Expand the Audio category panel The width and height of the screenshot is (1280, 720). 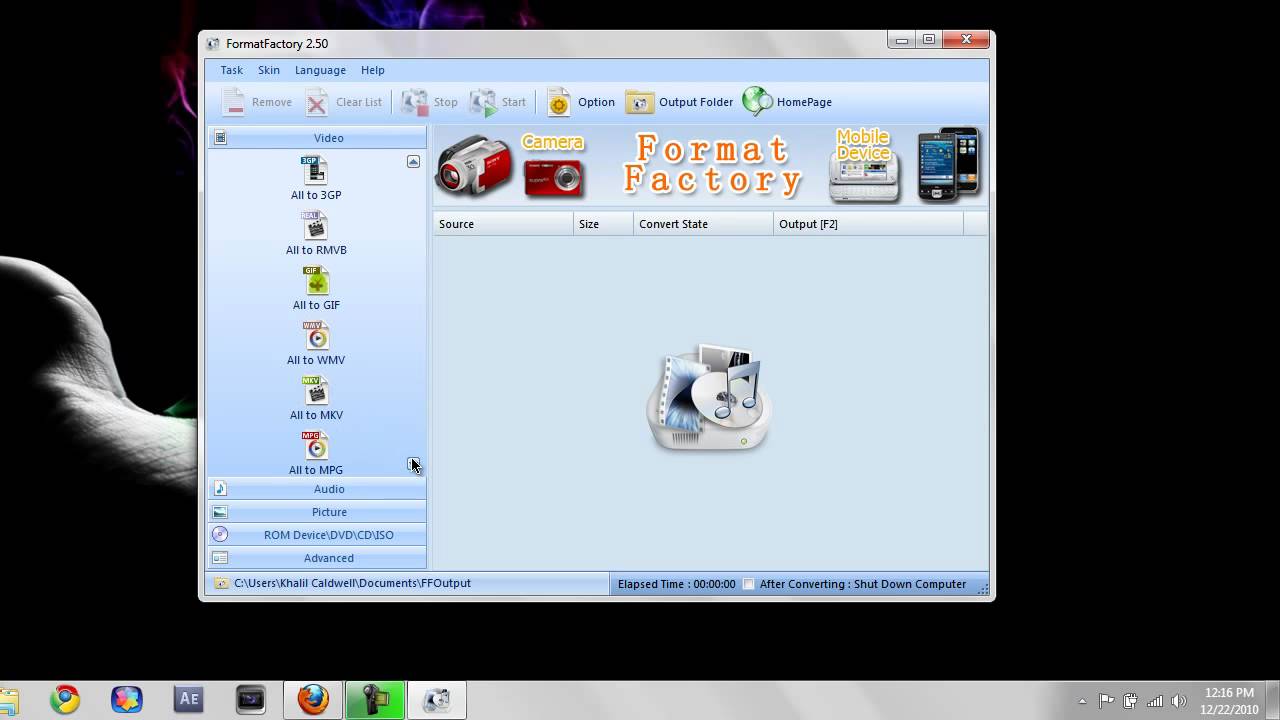tap(317, 489)
